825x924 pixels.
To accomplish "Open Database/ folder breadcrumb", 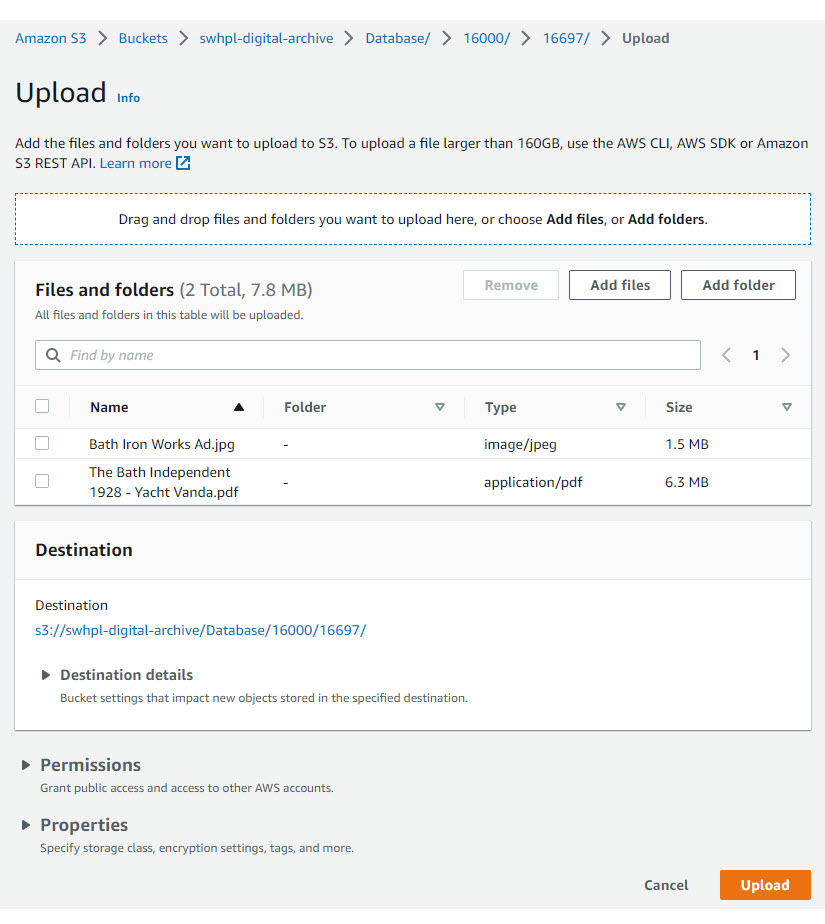I will (398, 38).
